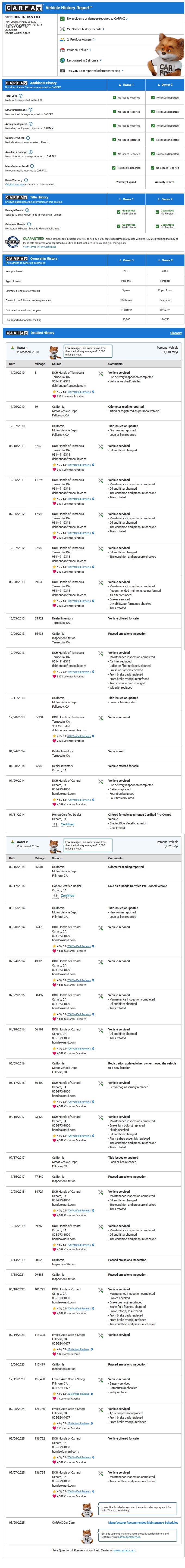
Task: Click the View Terms guarantee link
Action: 30,247
